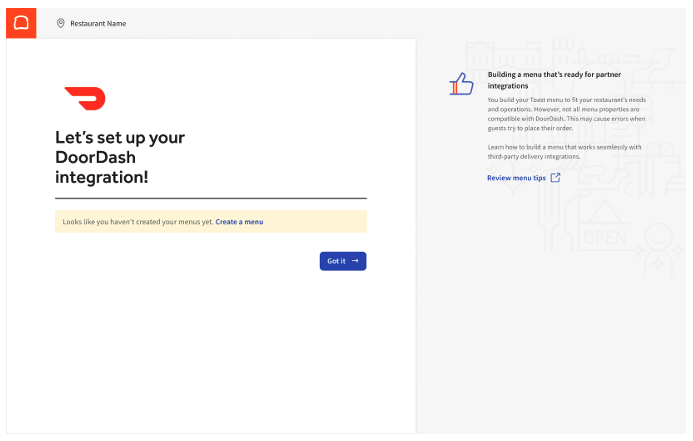Open the Create a menu link
The width and height of the screenshot is (693, 441).
(x=239, y=222)
